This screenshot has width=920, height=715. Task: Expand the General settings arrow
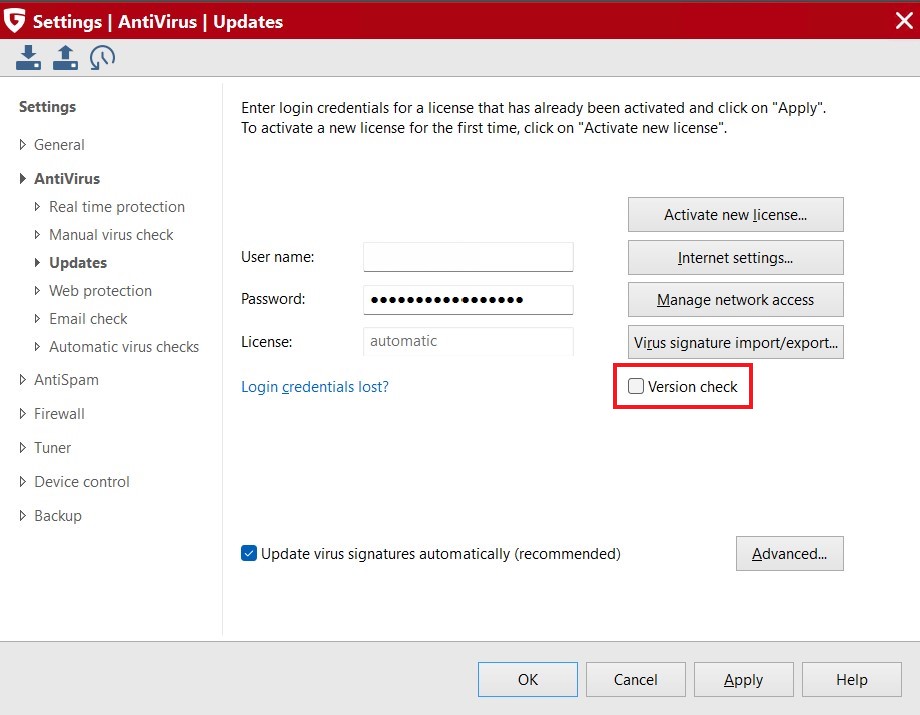click(22, 144)
